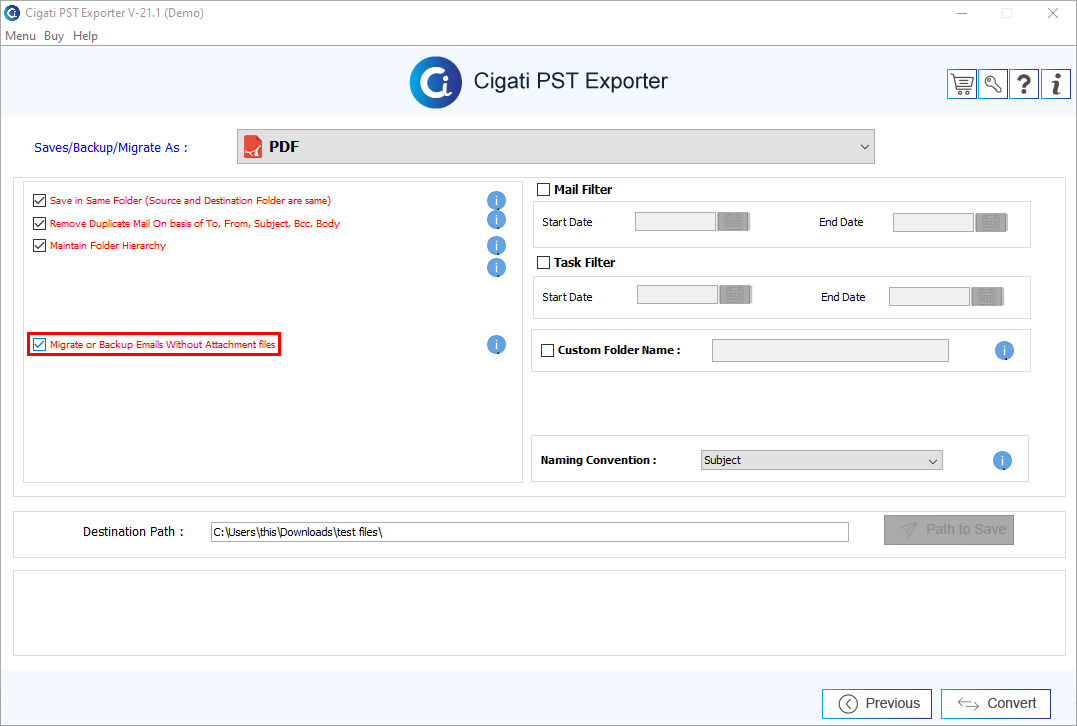Uncheck Save in Same Folder option
Viewport: 1077px width, 726px height.
39,201
